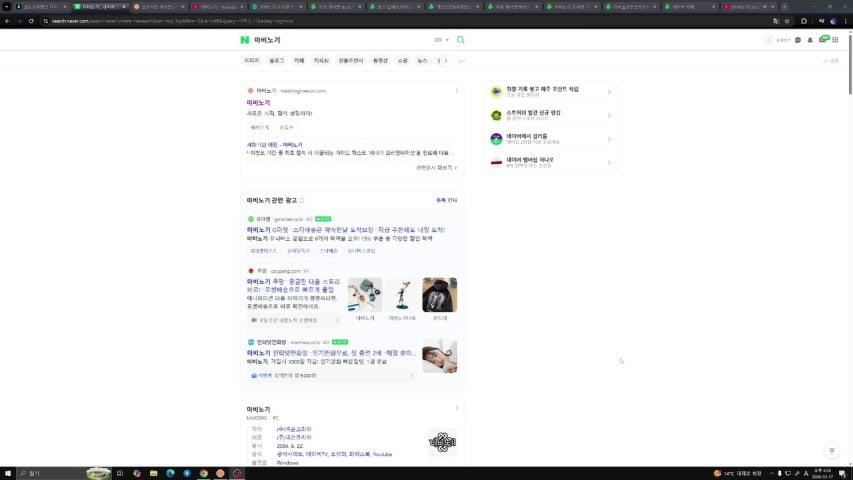Viewport: 853px width, 480px height.
Task: Click the scroll-to-top round arrow button
Action: 831,451
